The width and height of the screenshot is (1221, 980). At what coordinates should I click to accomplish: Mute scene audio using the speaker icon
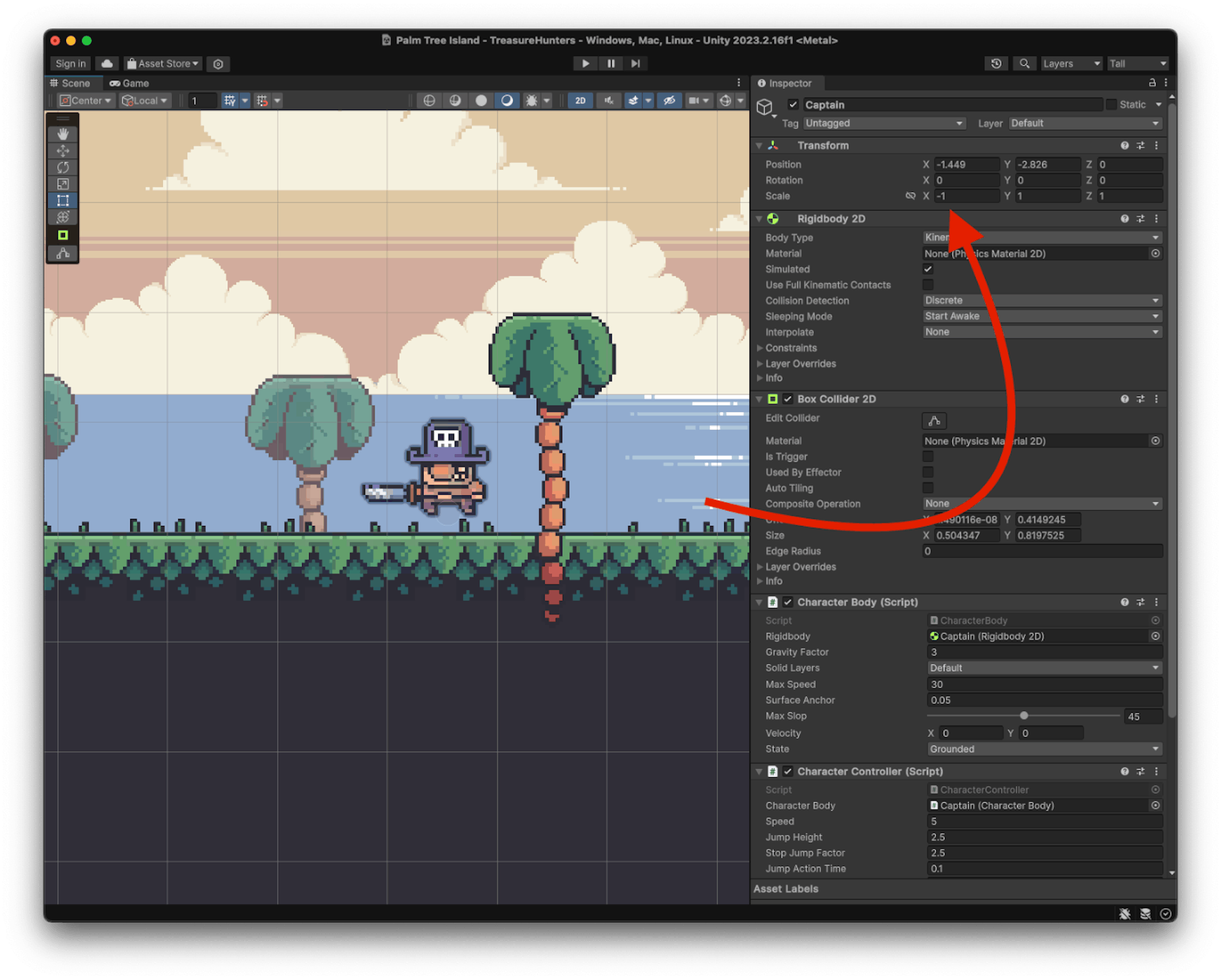[x=608, y=100]
